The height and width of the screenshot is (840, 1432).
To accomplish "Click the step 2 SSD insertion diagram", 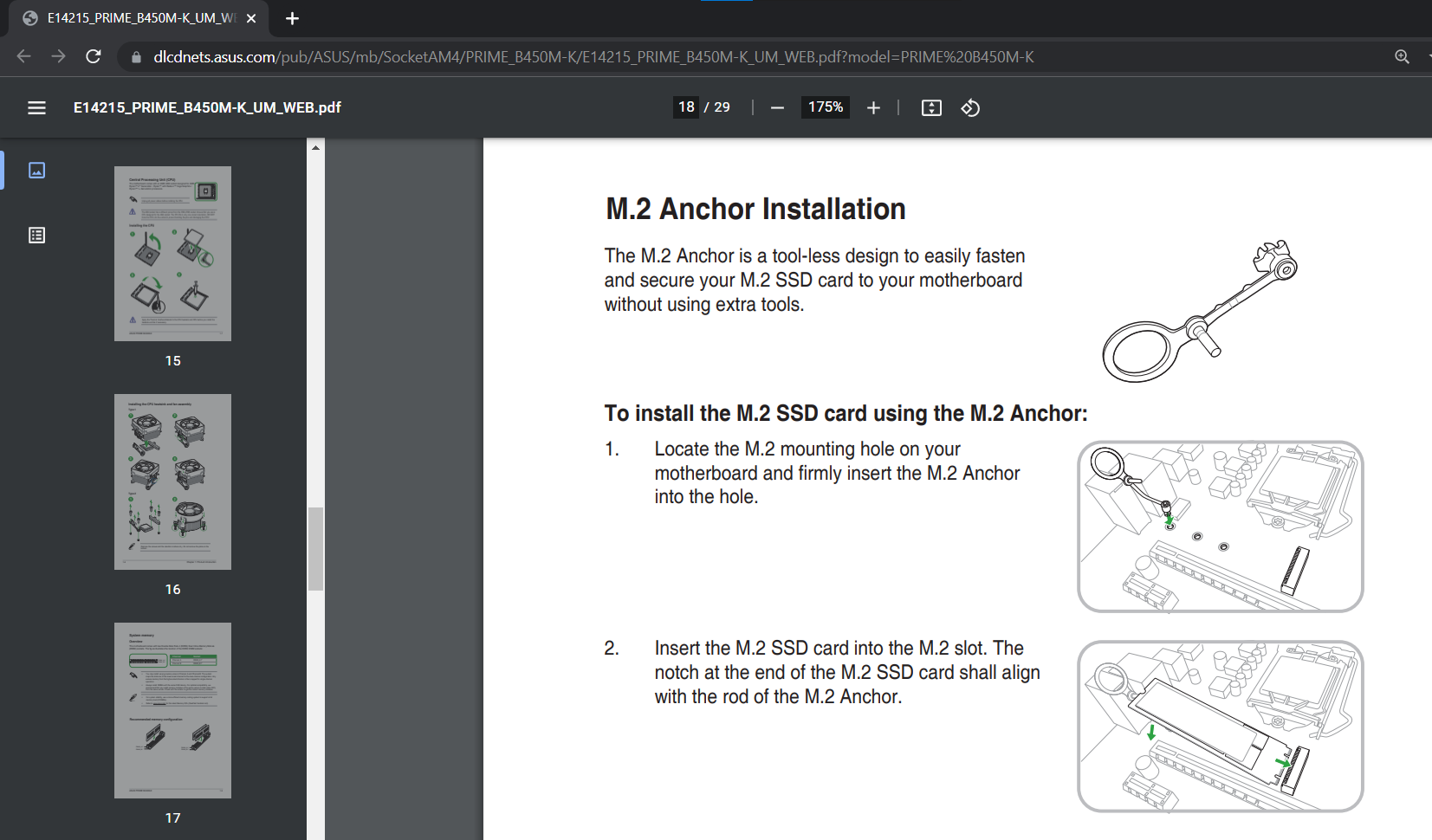I will (1221, 727).
